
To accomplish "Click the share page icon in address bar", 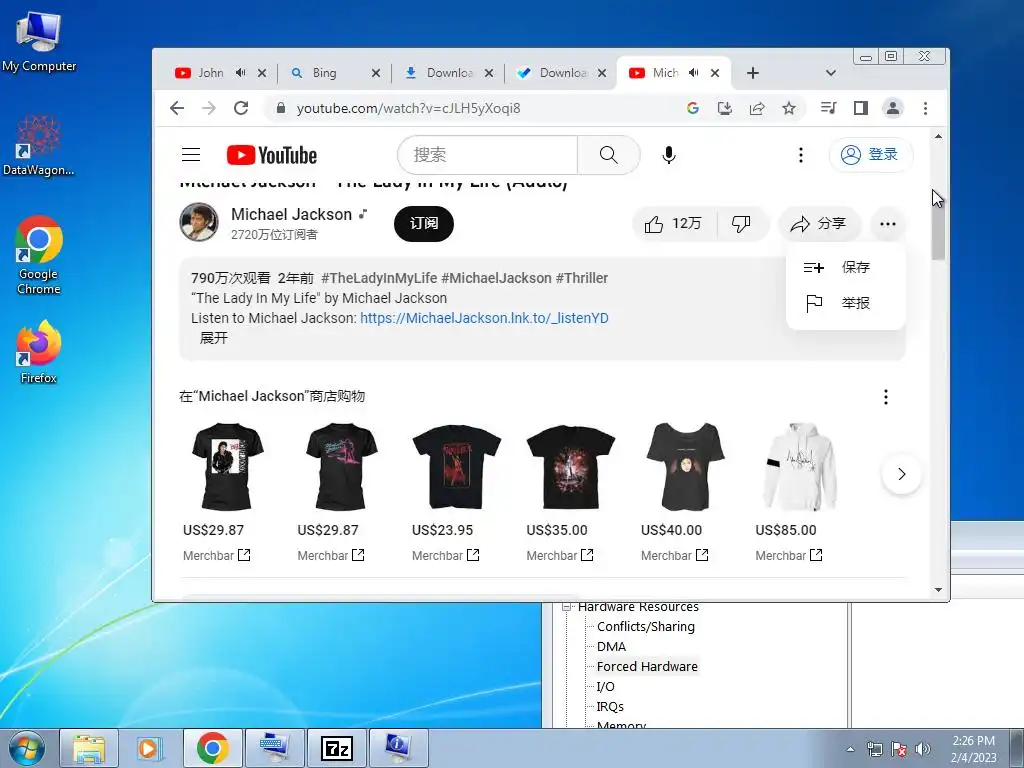I will 757,108.
